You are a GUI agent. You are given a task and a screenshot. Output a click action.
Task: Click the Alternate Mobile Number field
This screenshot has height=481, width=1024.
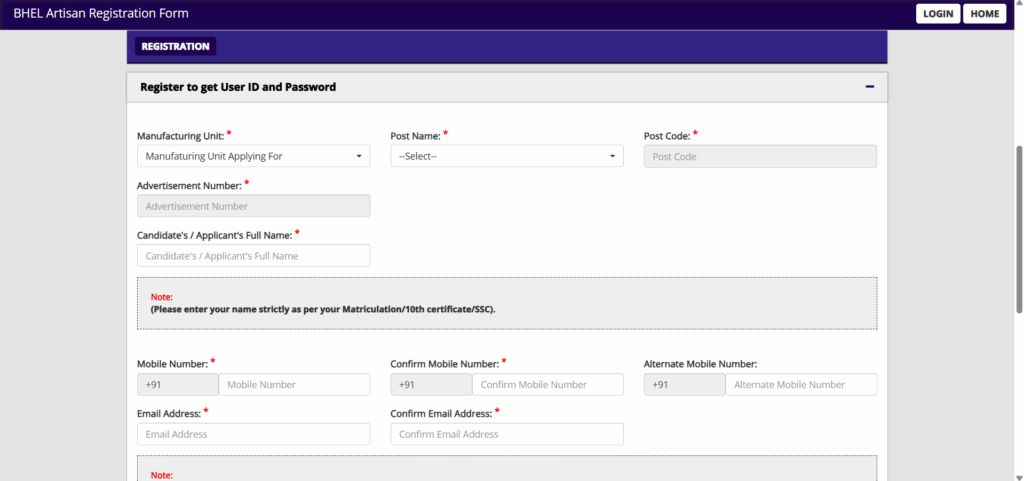[801, 384]
